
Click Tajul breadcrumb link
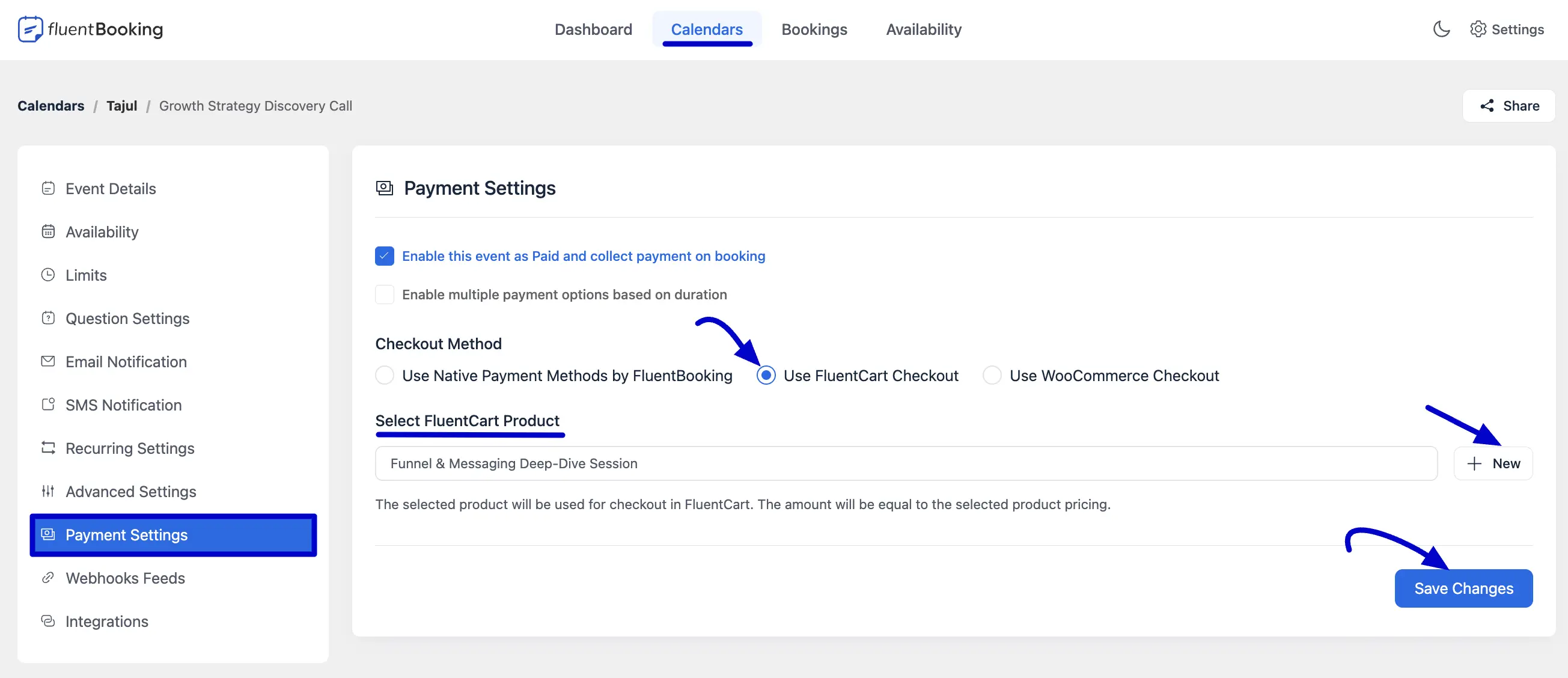122,106
